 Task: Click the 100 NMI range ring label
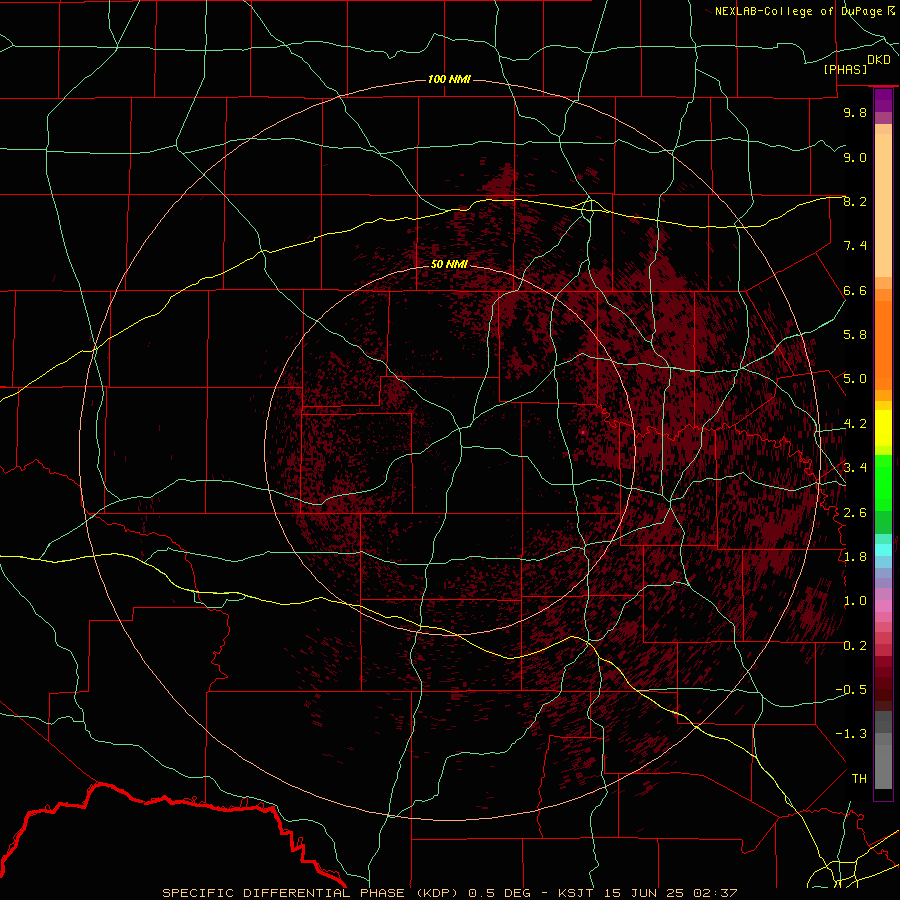pyautogui.click(x=449, y=79)
